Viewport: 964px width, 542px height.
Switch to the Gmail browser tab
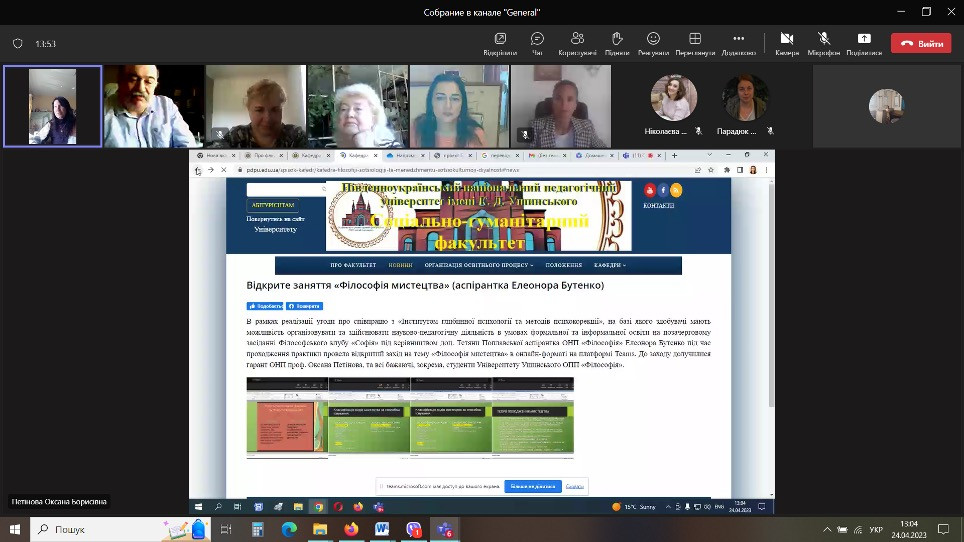(546, 155)
